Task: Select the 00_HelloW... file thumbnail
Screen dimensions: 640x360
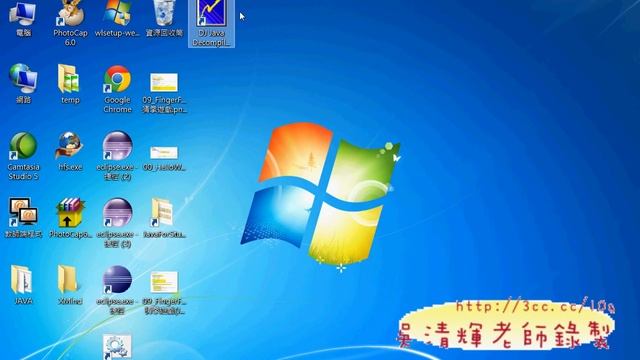Action: (x=164, y=158)
